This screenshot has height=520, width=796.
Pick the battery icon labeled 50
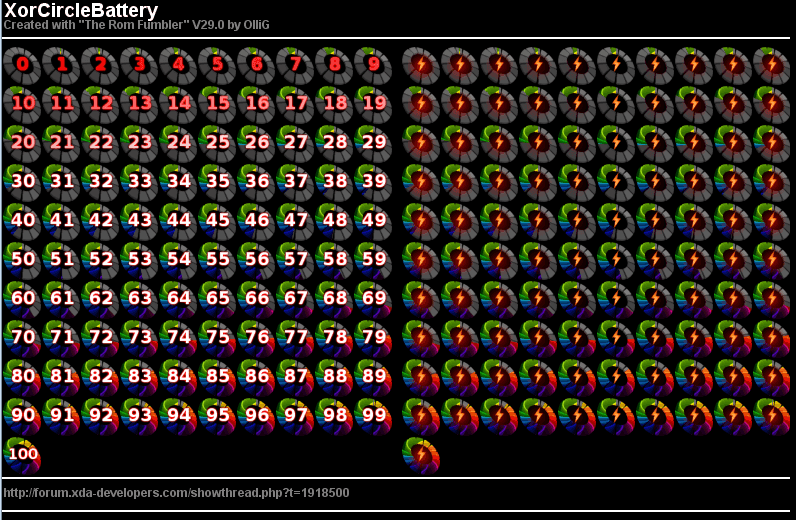[22, 261]
